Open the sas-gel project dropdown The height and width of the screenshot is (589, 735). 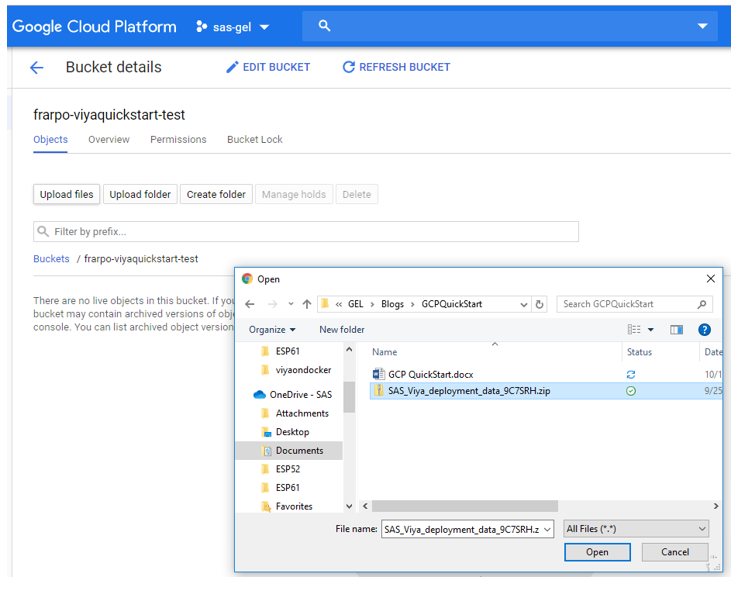tap(232, 27)
